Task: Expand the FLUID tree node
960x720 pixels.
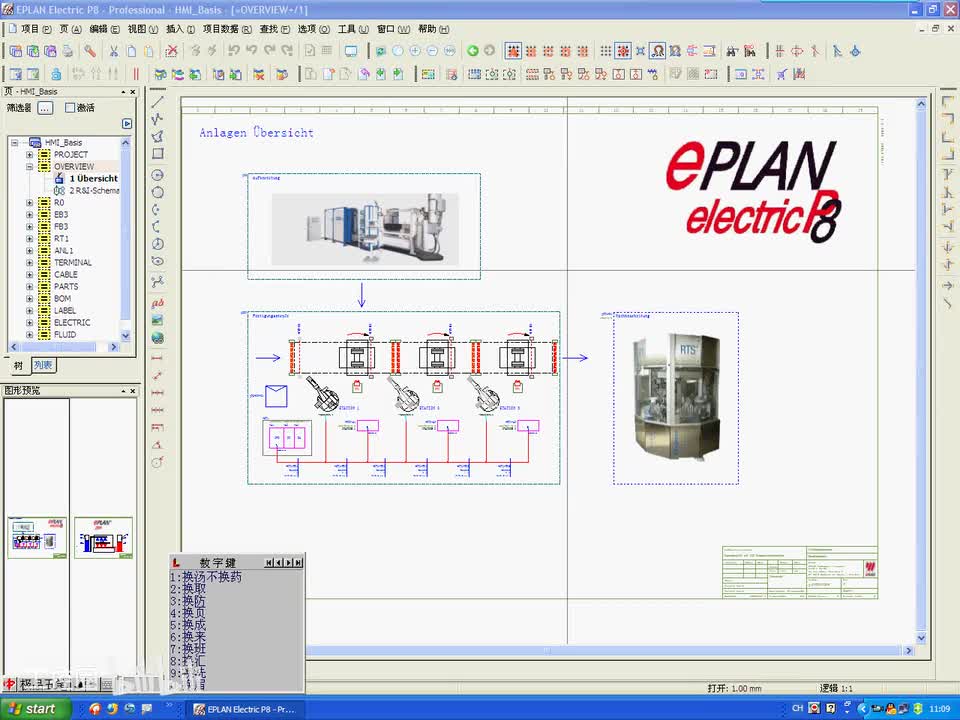Action: coord(29,335)
